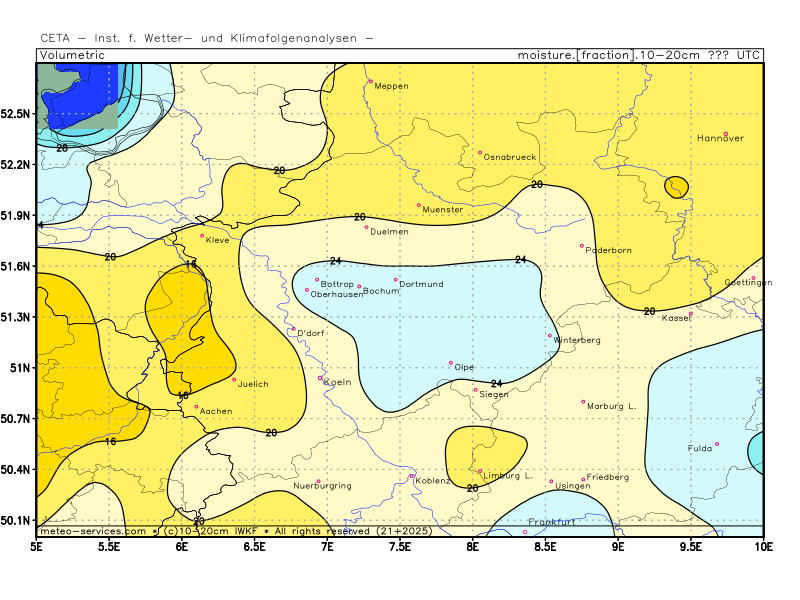This screenshot has height=600, width=800.
Task: Click the 6.5E longitude axis label
Action: 255,547
